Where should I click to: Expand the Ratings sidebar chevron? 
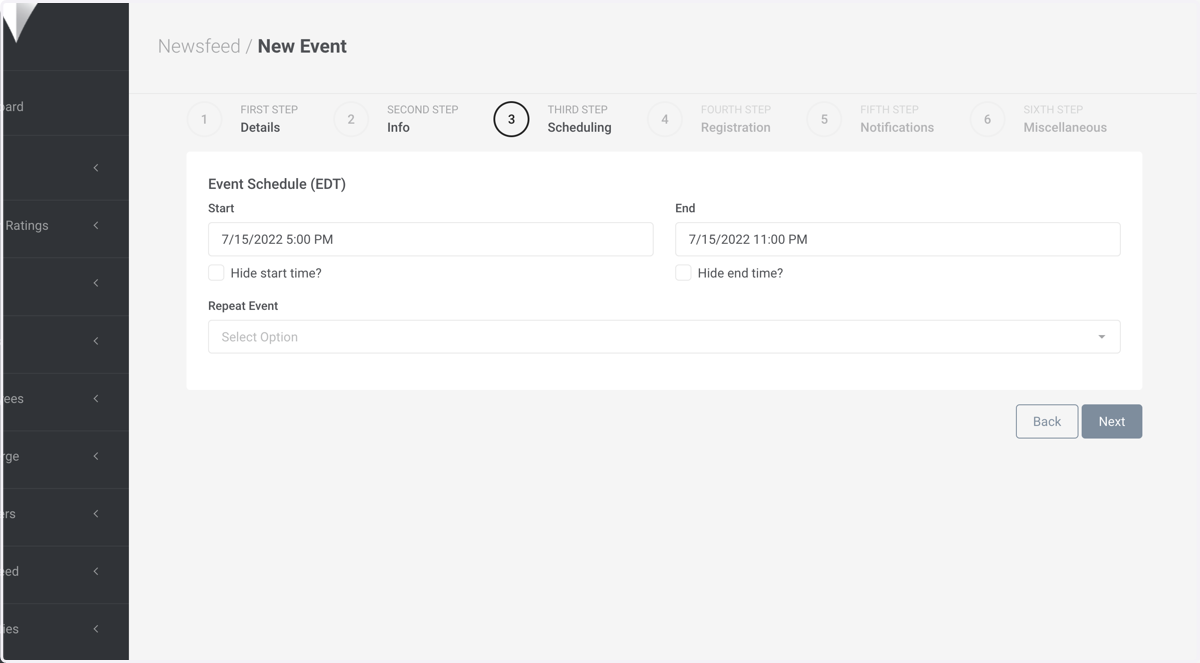[96, 225]
